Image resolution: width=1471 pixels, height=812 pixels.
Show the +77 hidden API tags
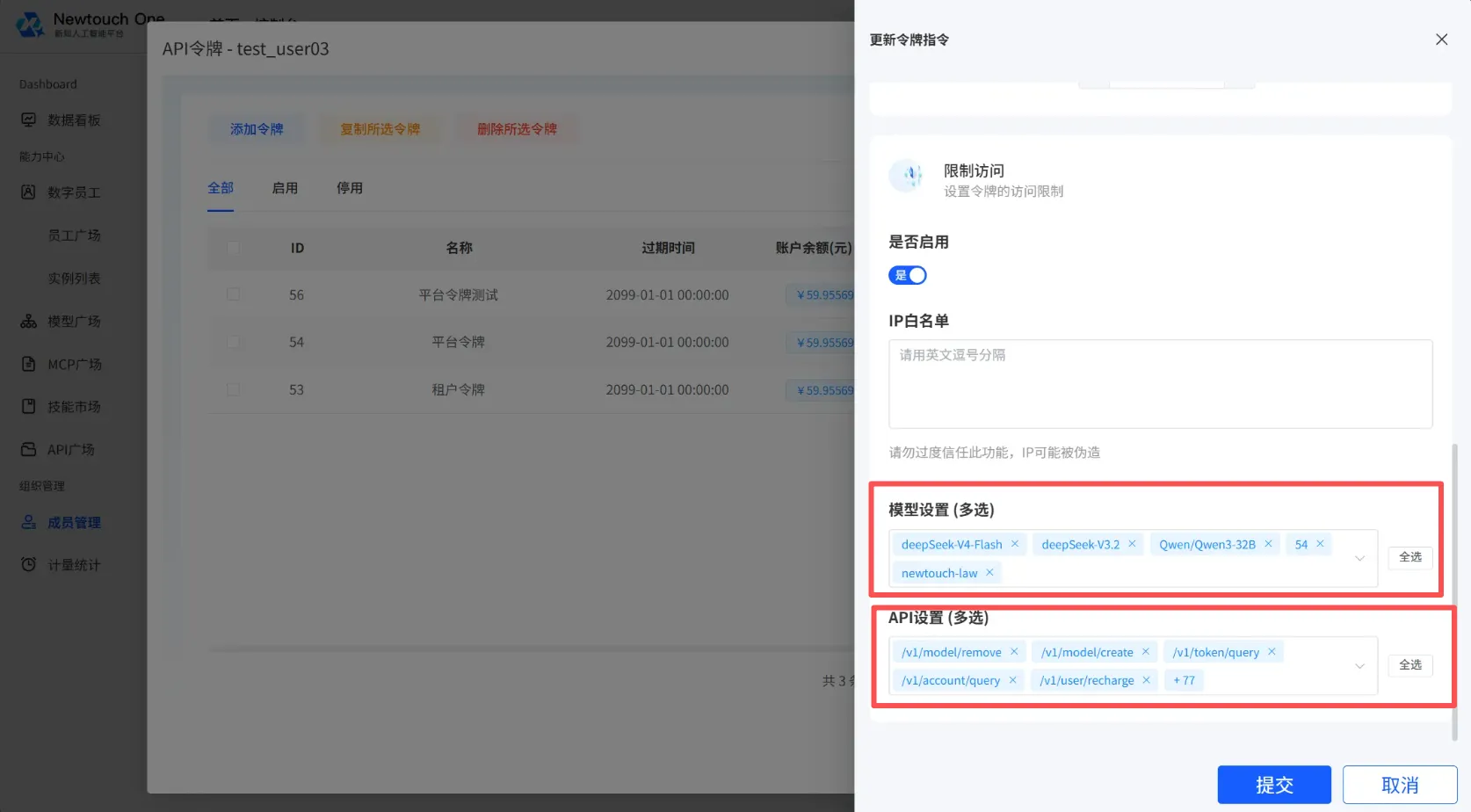tap(1185, 680)
